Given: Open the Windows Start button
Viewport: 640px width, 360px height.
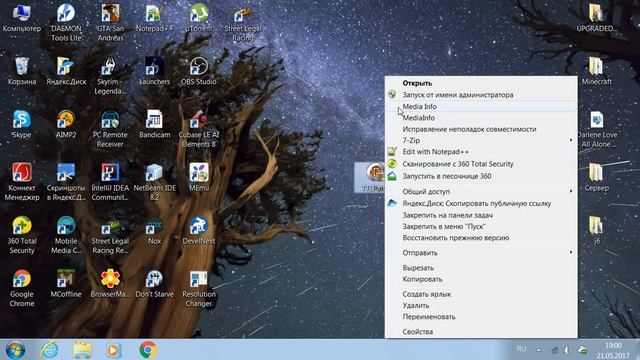Looking at the screenshot, I should pos(15,350).
